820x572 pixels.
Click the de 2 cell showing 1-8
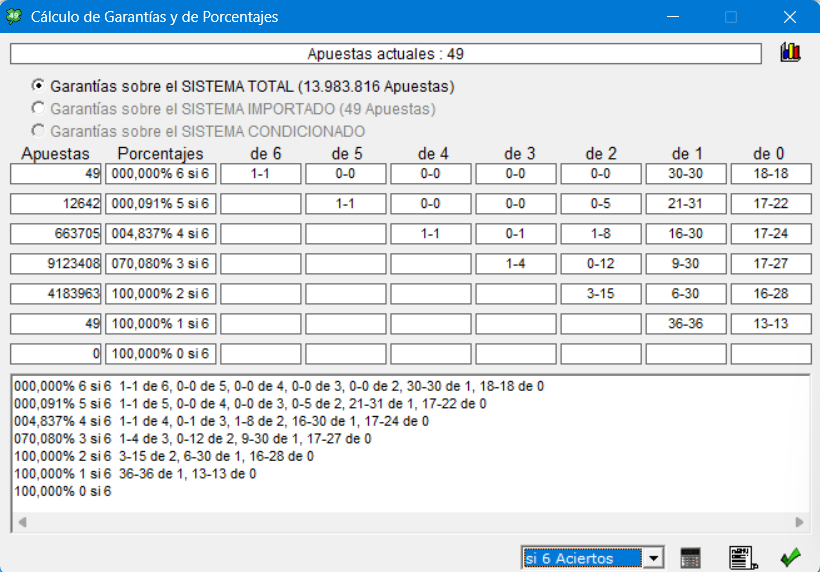(601, 234)
